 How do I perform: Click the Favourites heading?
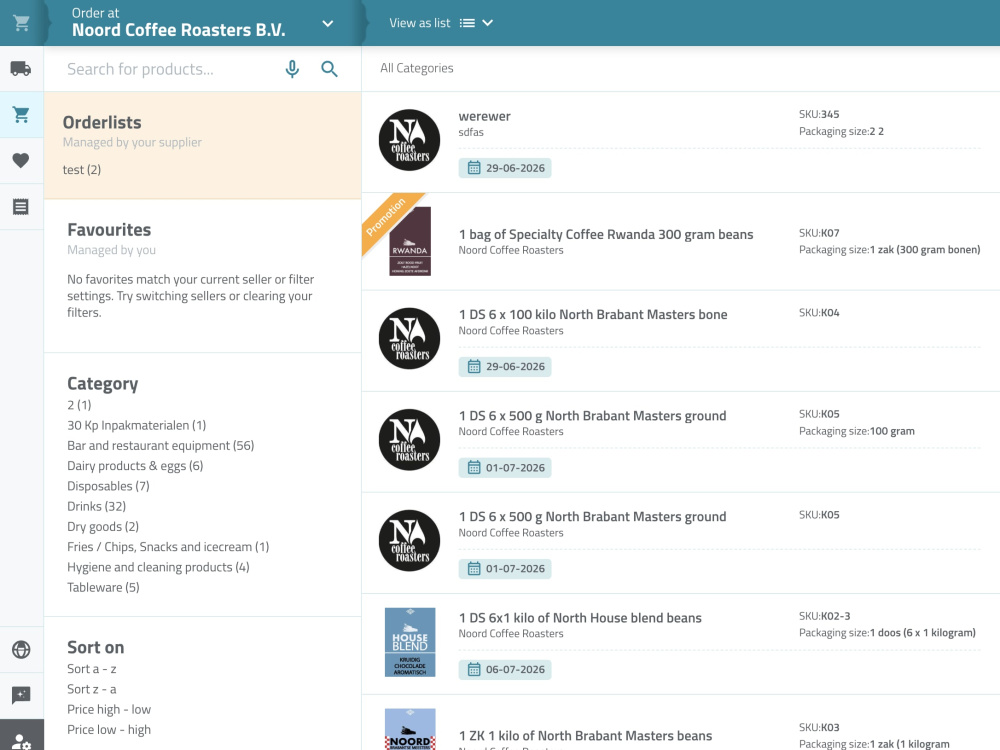(109, 230)
